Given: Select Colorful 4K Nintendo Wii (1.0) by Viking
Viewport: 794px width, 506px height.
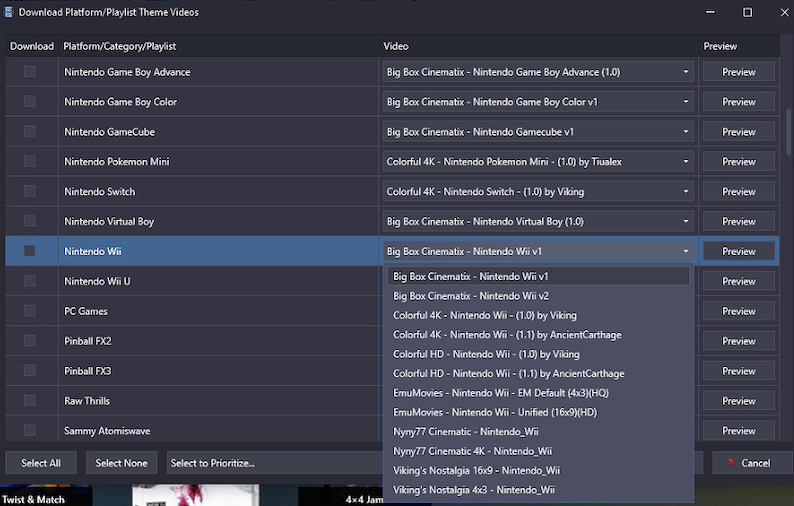Looking at the screenshot, I should [538, 315].
